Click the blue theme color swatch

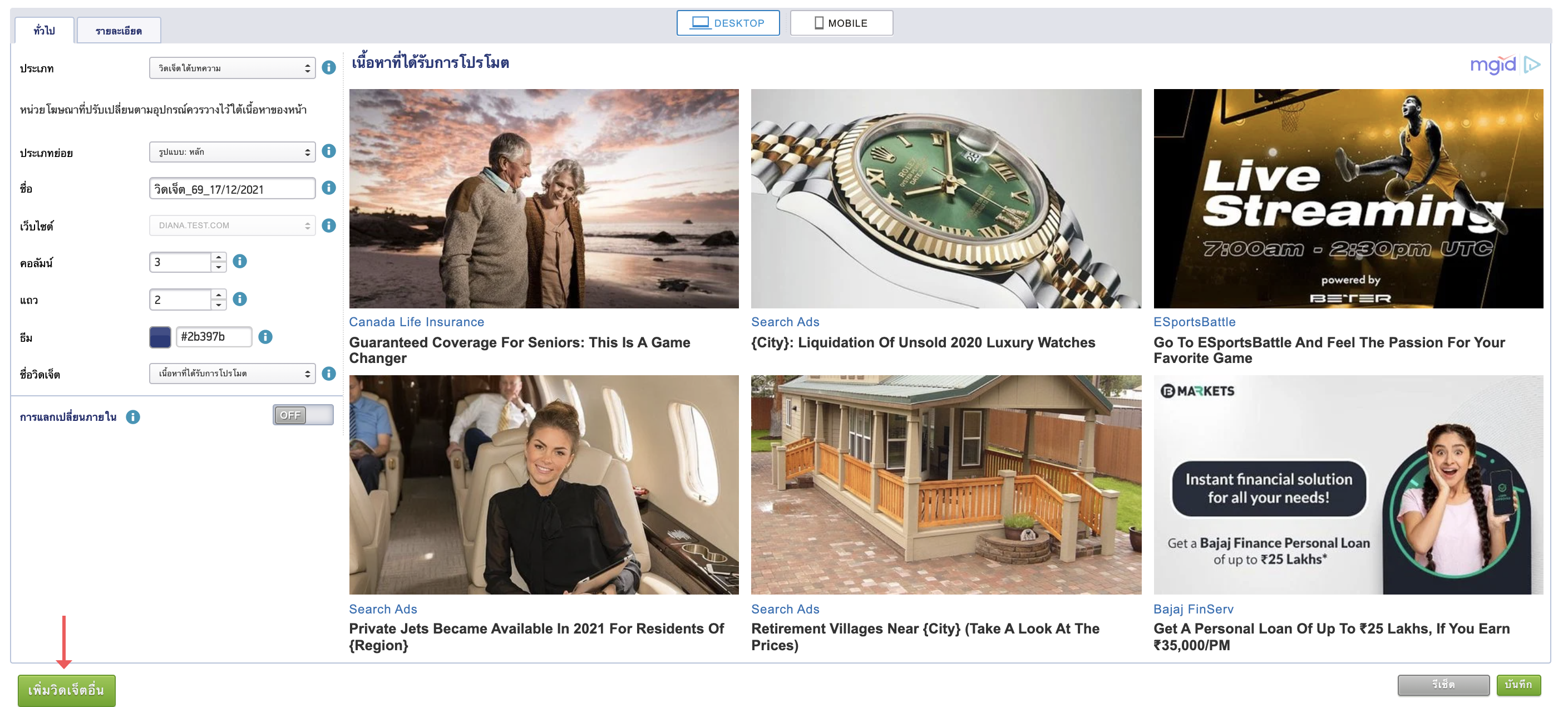click(x=160, y=337)
